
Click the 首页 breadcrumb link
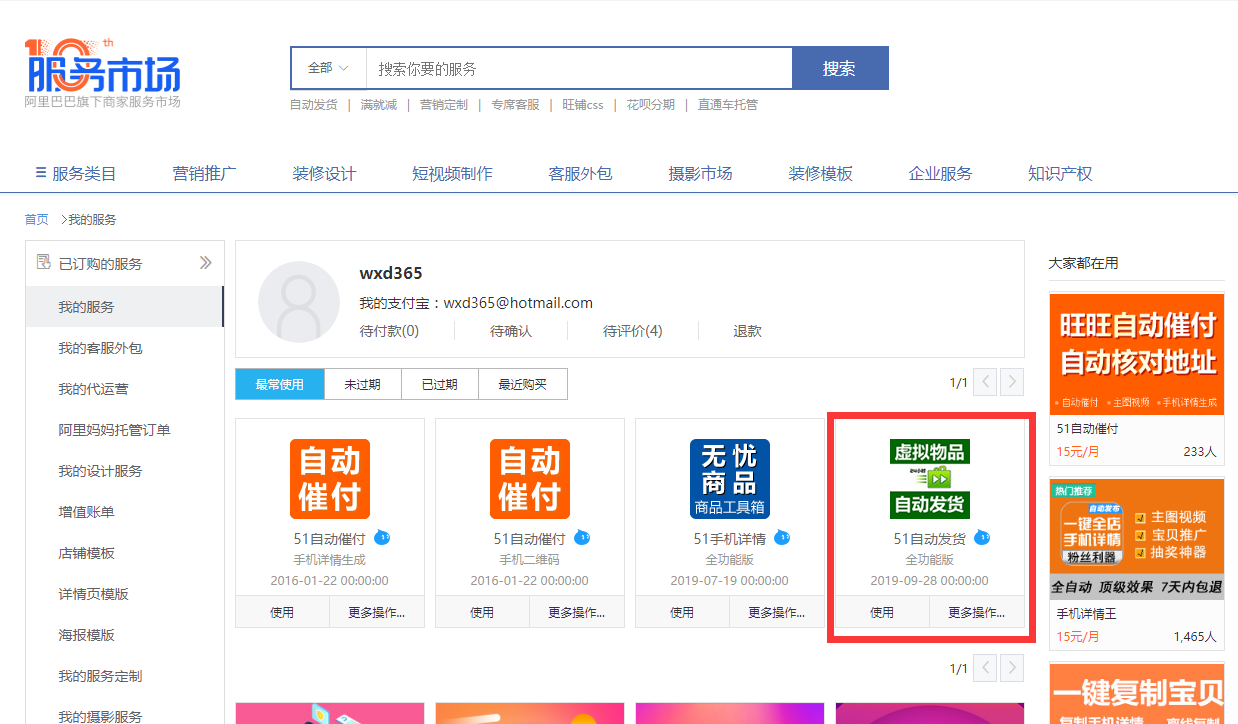[36, 219]
